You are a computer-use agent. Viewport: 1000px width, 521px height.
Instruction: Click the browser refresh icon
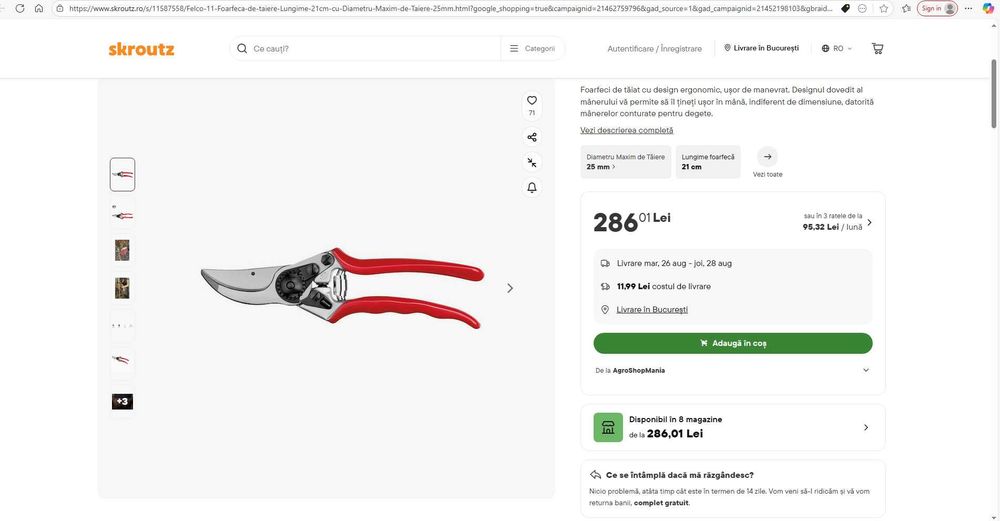(20, 8)
